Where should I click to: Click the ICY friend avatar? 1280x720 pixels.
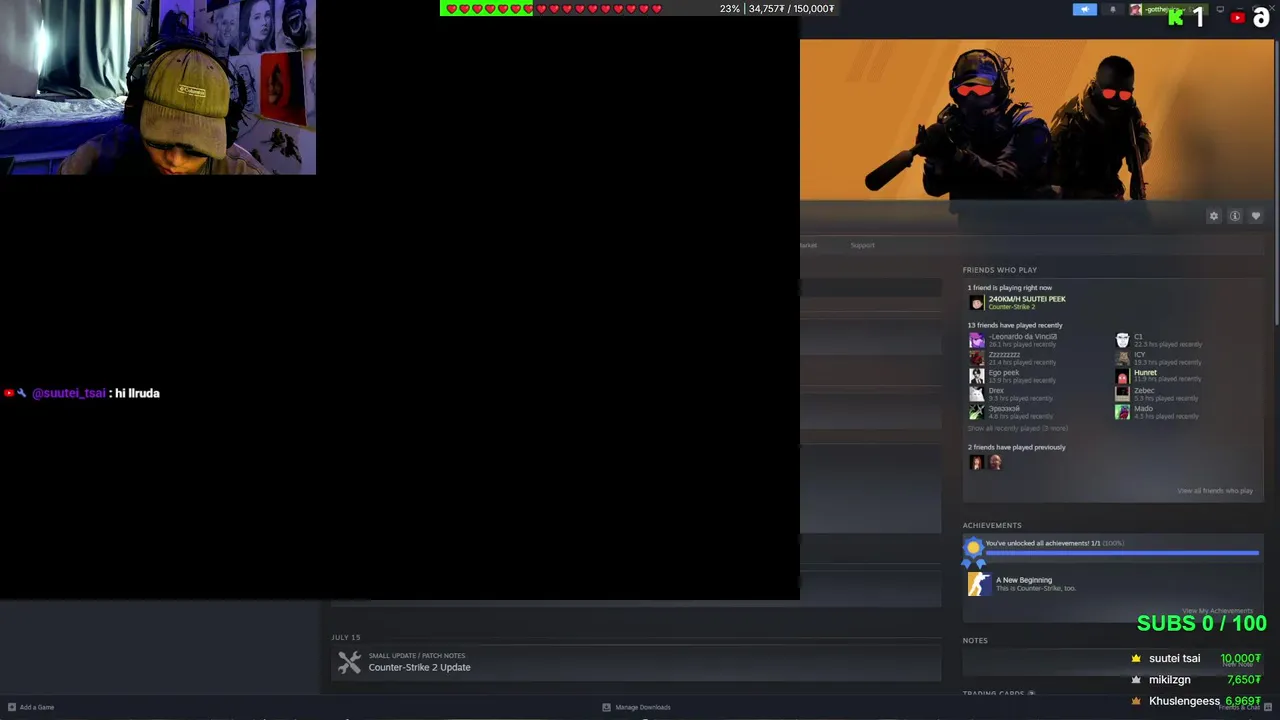pyautogui.click(x=1122, y=358)
